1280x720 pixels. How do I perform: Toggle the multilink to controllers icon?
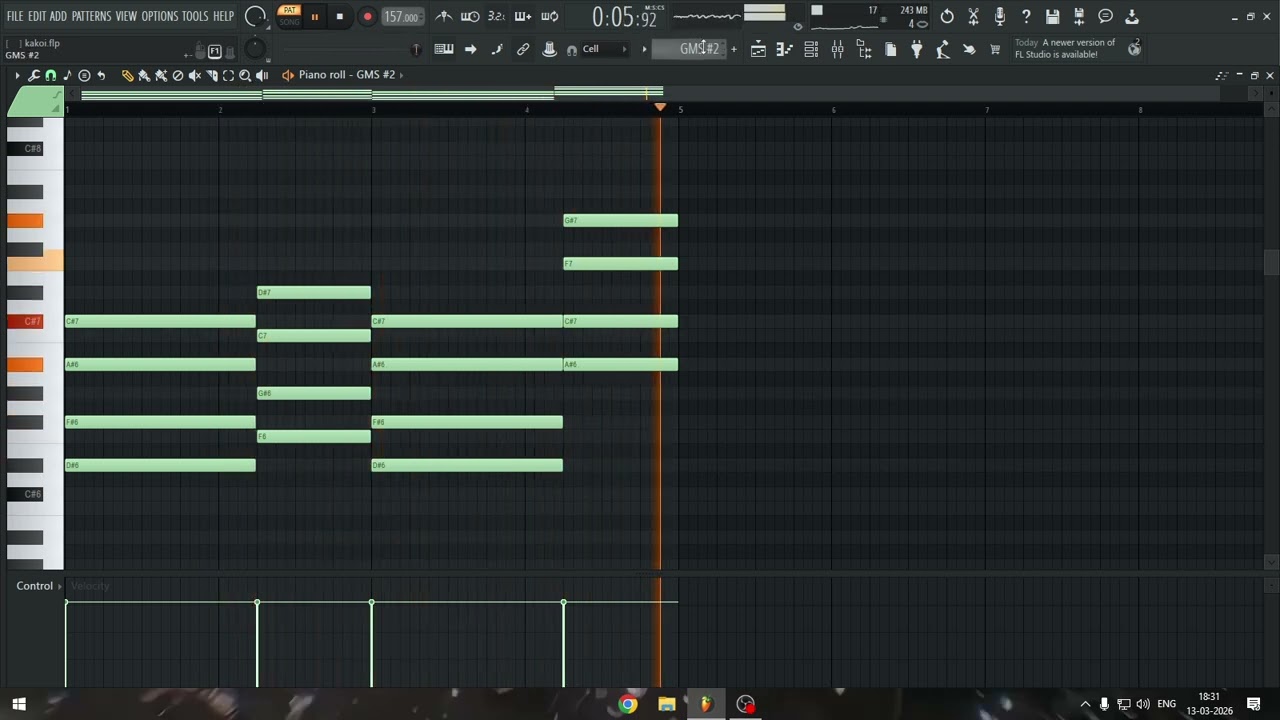tap(523, 49)
